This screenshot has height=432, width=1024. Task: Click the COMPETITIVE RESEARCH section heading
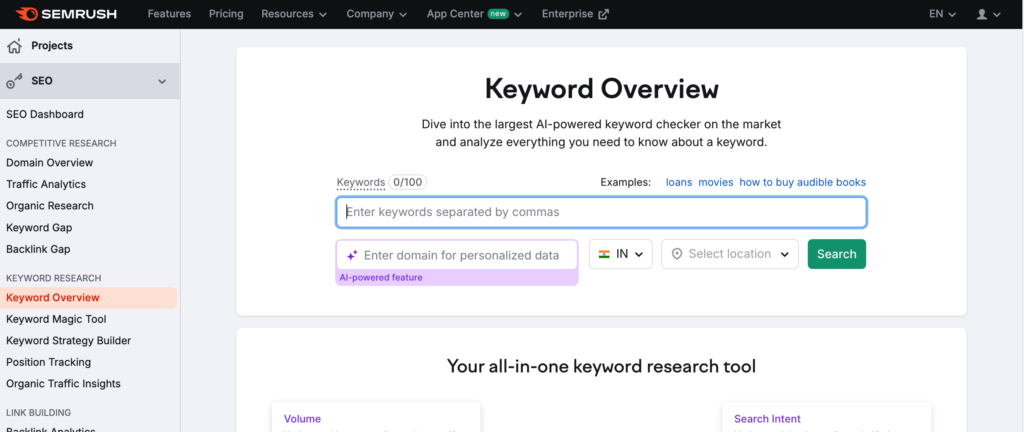tap(61, 143)
